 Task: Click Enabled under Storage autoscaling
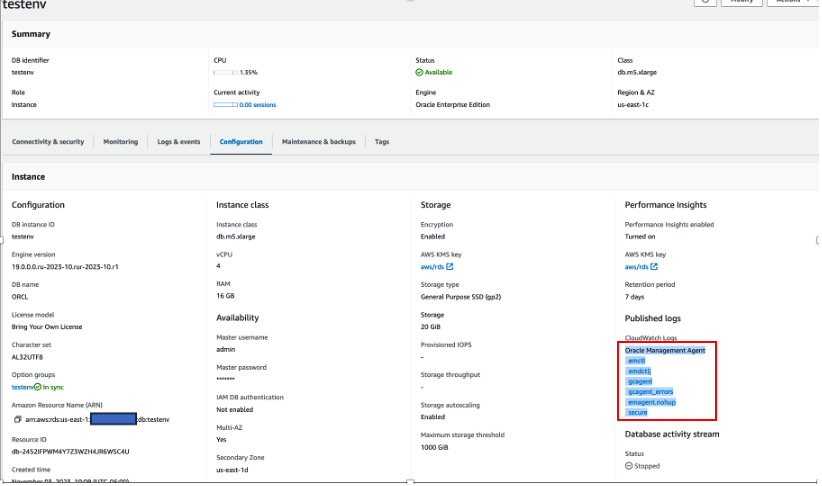(432, 417)
